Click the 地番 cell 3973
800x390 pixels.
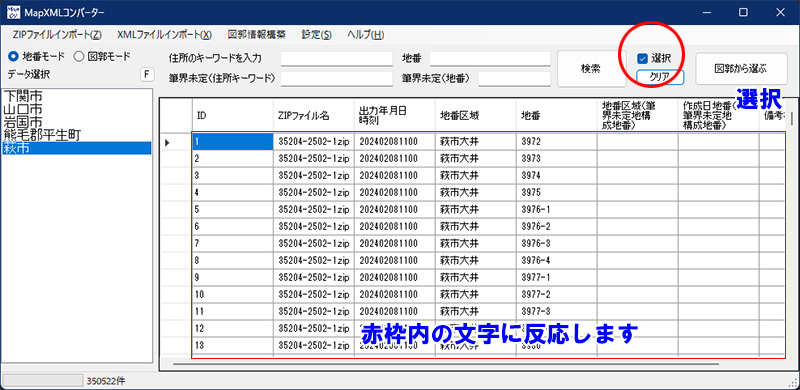557,159
